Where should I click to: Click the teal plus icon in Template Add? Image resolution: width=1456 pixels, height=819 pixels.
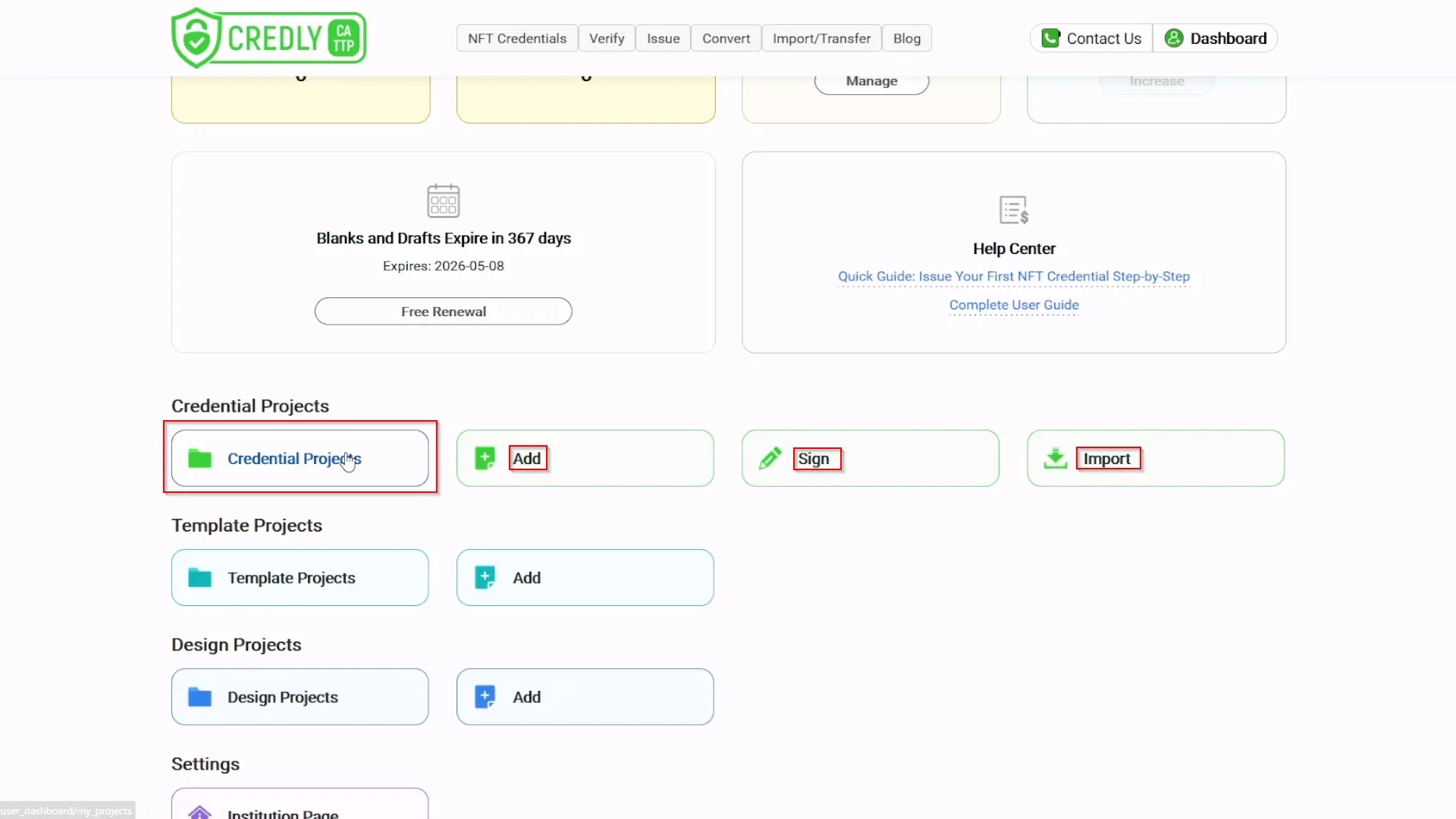pos(485,577)
